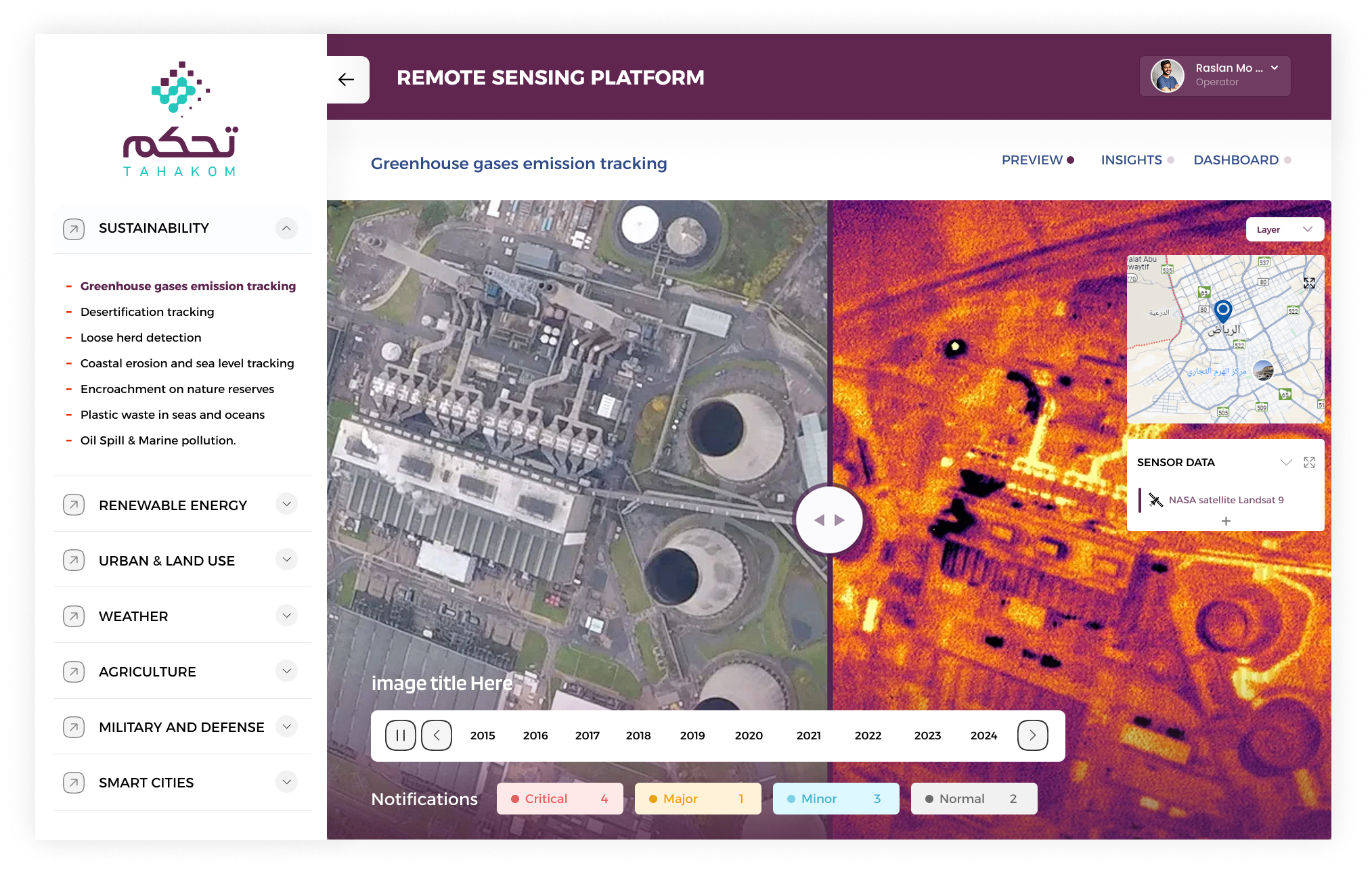Screen dimensions: 1372x872
Task: Add a new sensor with plus icon
Action: click(1226, 521)
